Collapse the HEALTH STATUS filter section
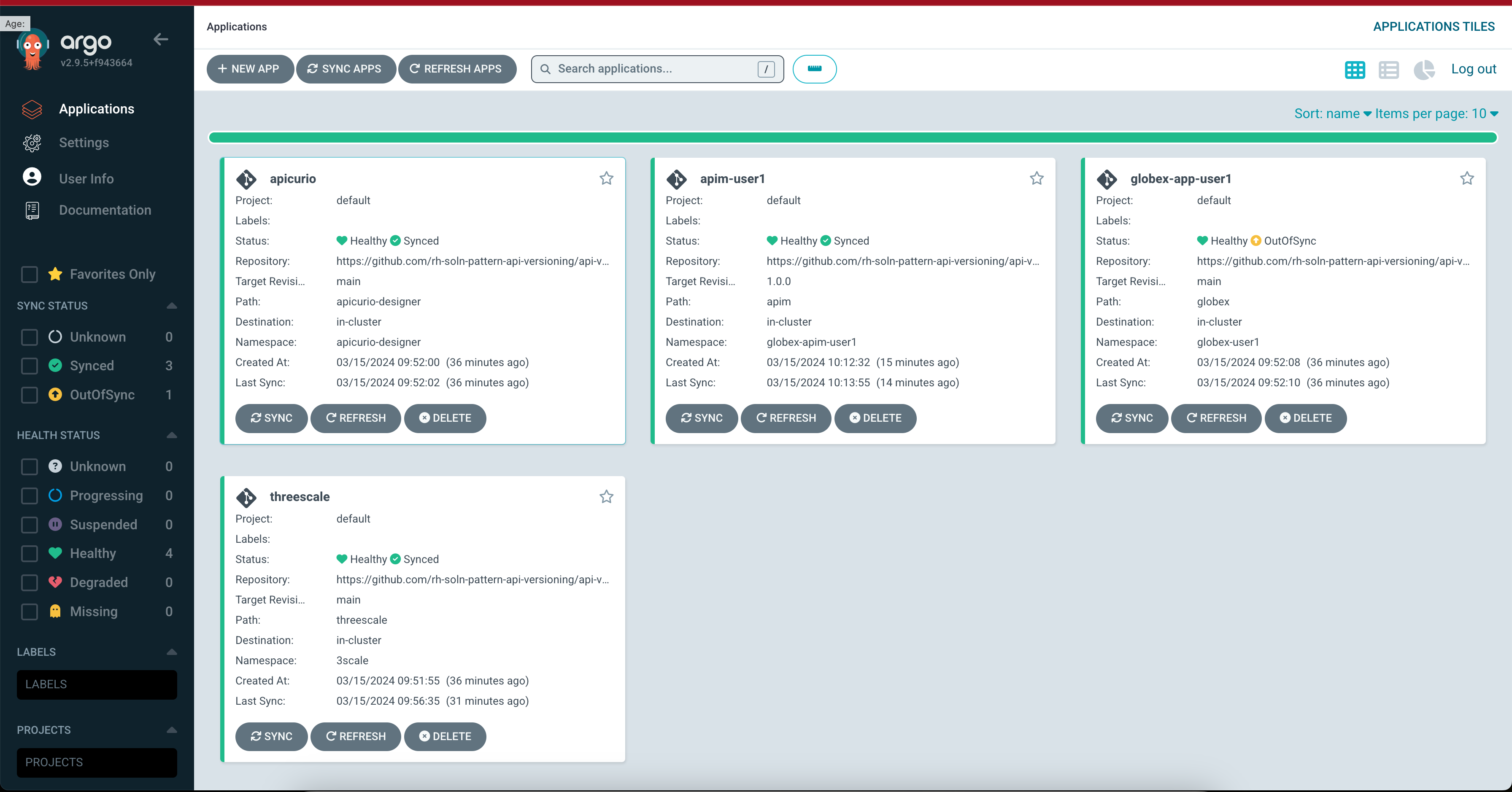 point(171,435)
